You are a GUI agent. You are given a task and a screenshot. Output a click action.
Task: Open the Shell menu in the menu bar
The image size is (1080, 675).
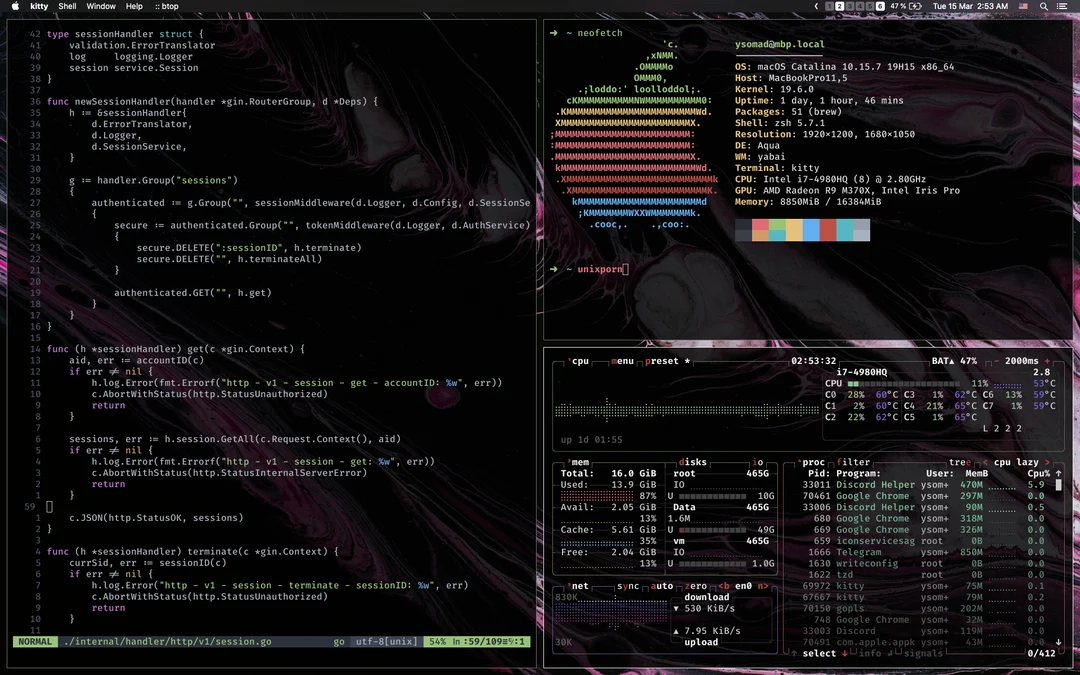tap(66, 6)
